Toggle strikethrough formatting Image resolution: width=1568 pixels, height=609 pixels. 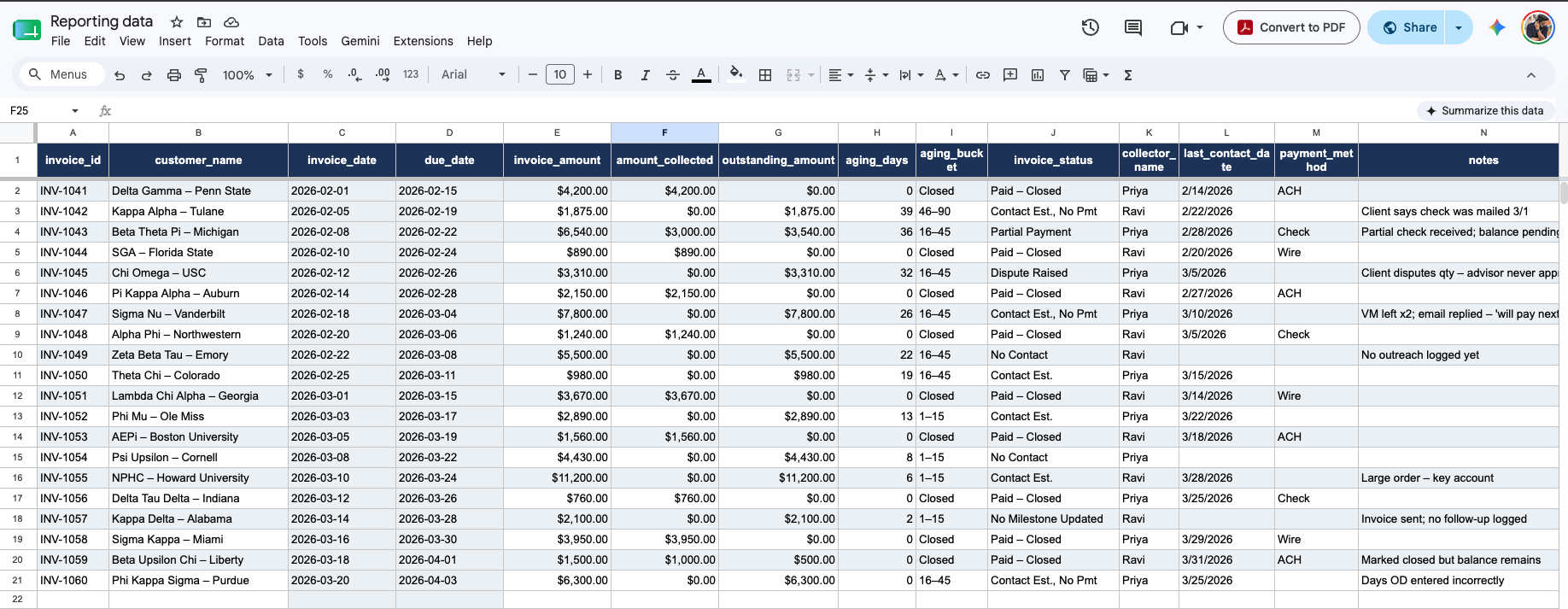click(x=673, y=75)
